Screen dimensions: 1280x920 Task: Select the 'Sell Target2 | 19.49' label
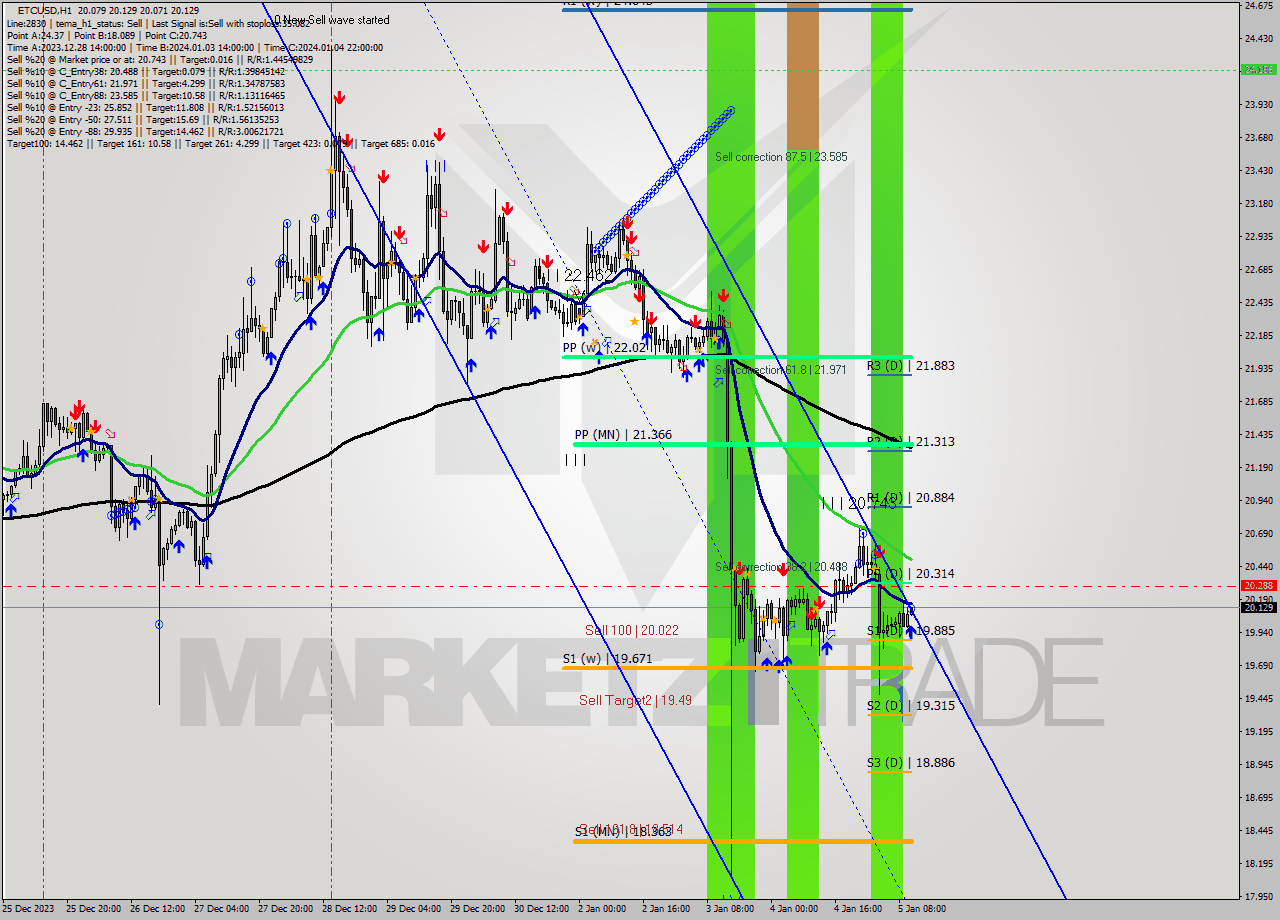coord(635,700)
